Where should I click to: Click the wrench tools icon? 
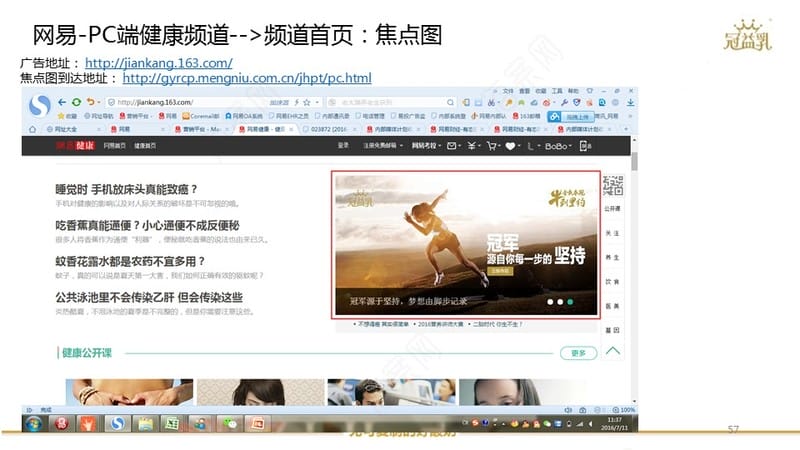pyautogui.click(x=564, y=102)
